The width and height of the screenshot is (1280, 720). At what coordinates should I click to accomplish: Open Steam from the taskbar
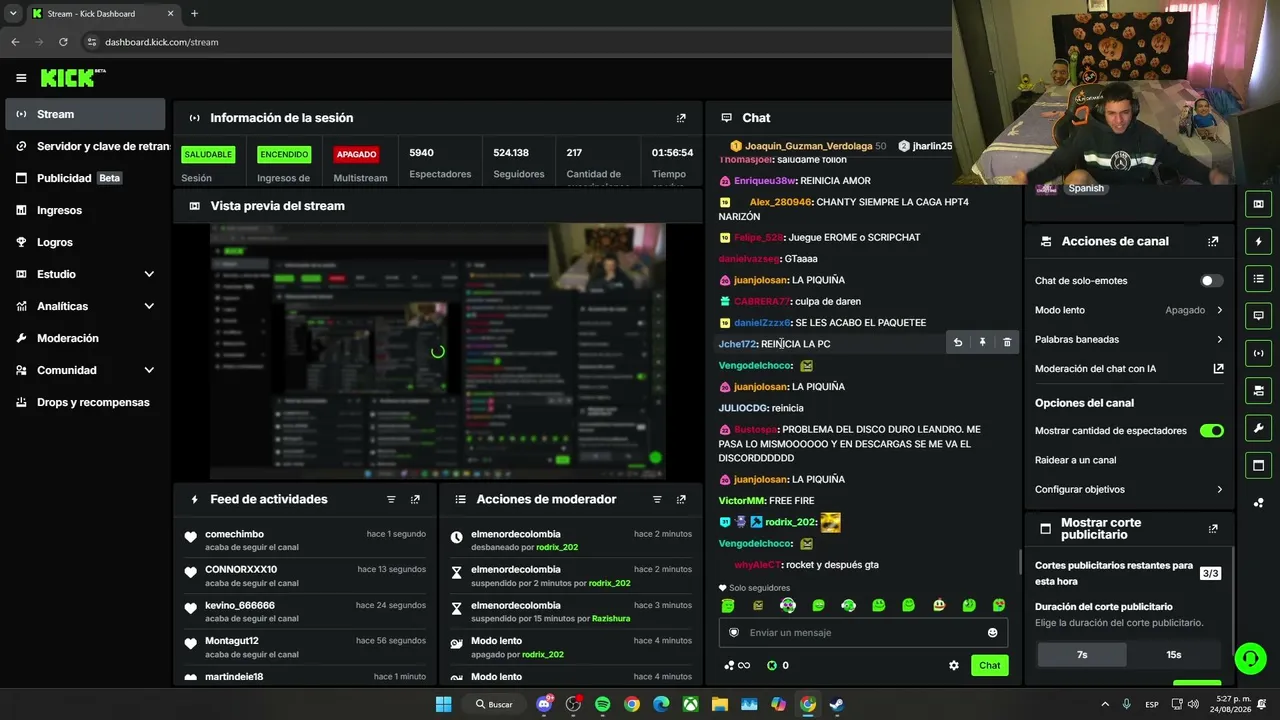pos(837,704)
